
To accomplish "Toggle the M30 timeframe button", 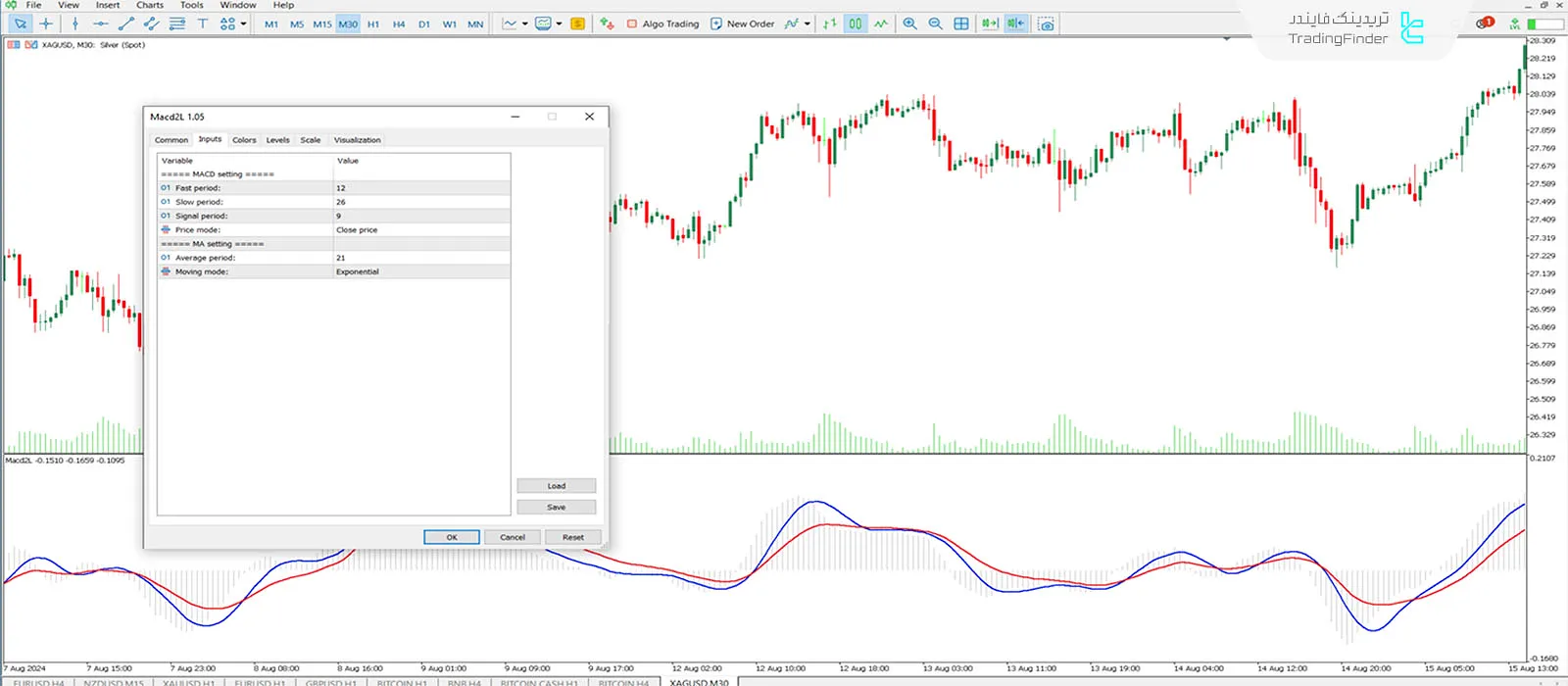I will (348, 24).
